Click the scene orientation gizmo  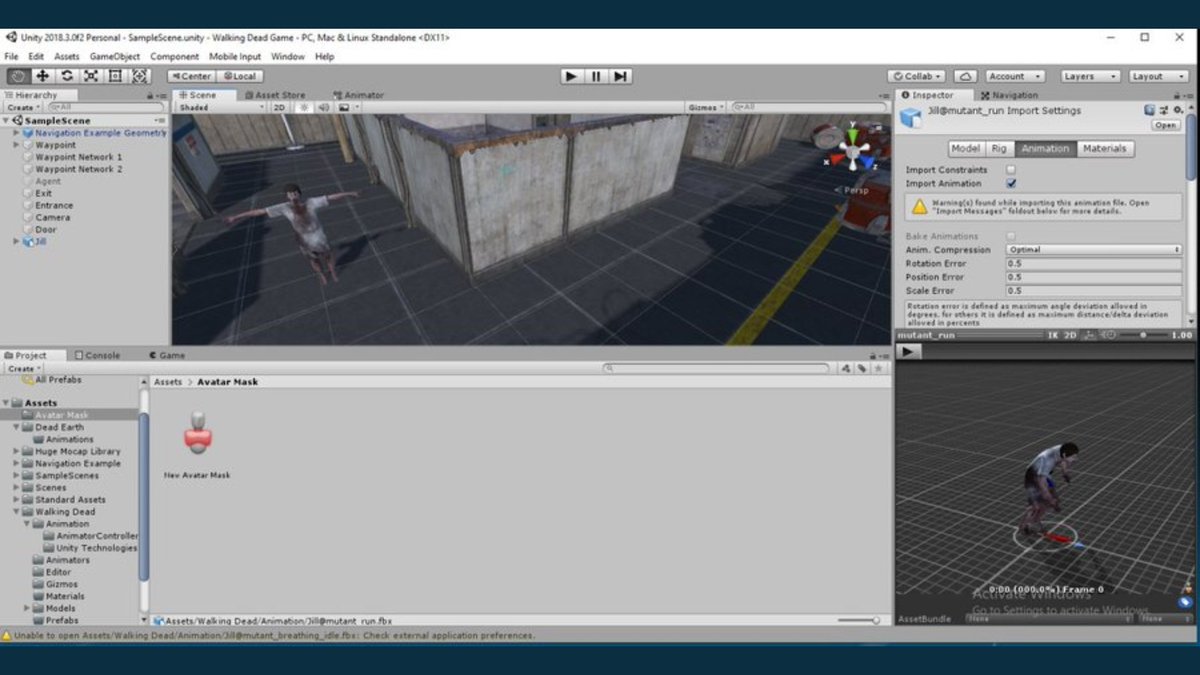pos(853,150)
